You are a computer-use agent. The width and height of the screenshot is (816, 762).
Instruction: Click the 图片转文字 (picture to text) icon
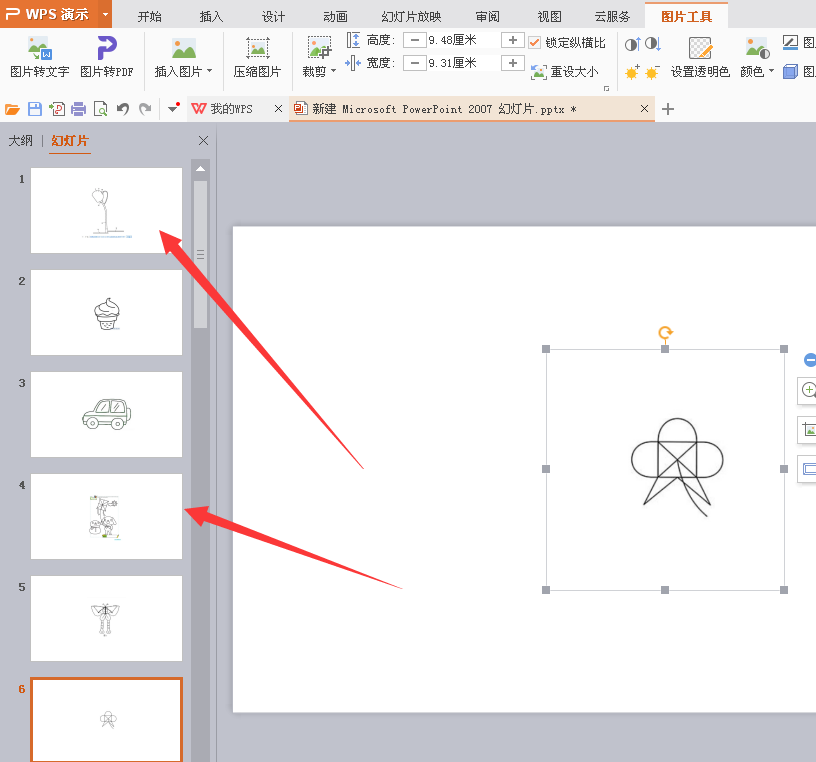pos(39,48)
